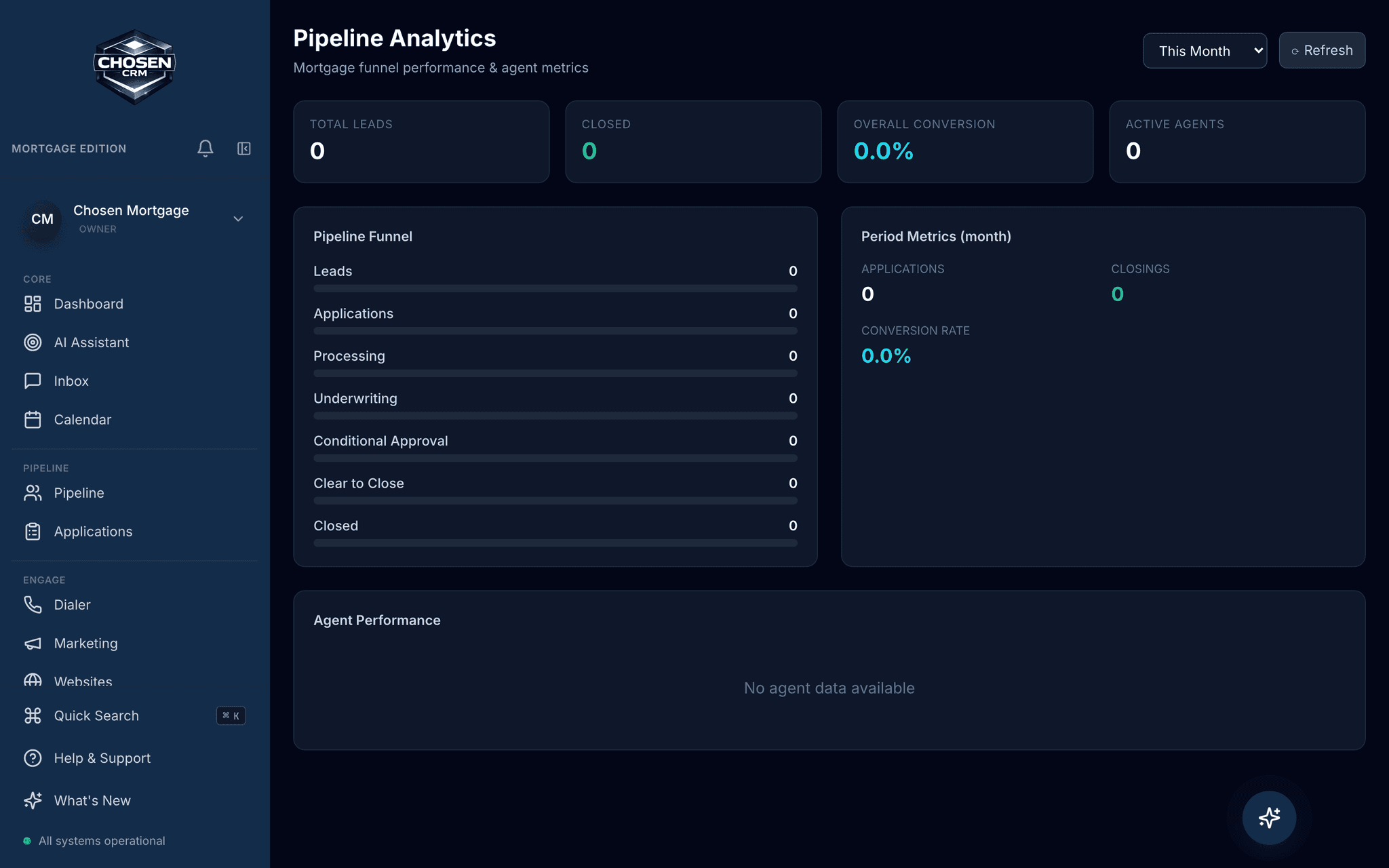Click the Active Agents stat card
1389x868 pixels.
[1237, 142]
